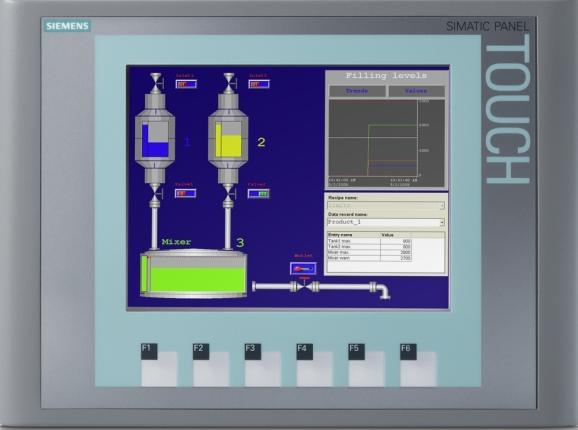
Task: Click the mixer outlet pipe valve symbol
Action: (x=304, y=286)
